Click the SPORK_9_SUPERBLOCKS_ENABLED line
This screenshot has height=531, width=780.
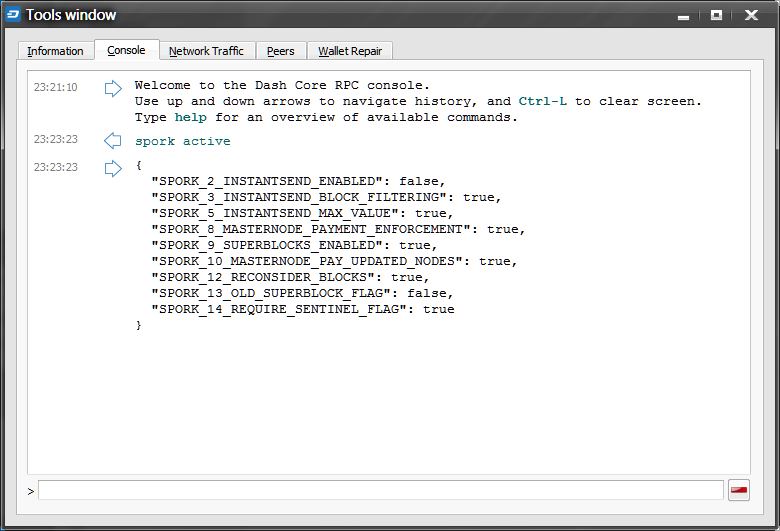coord(294,245)
